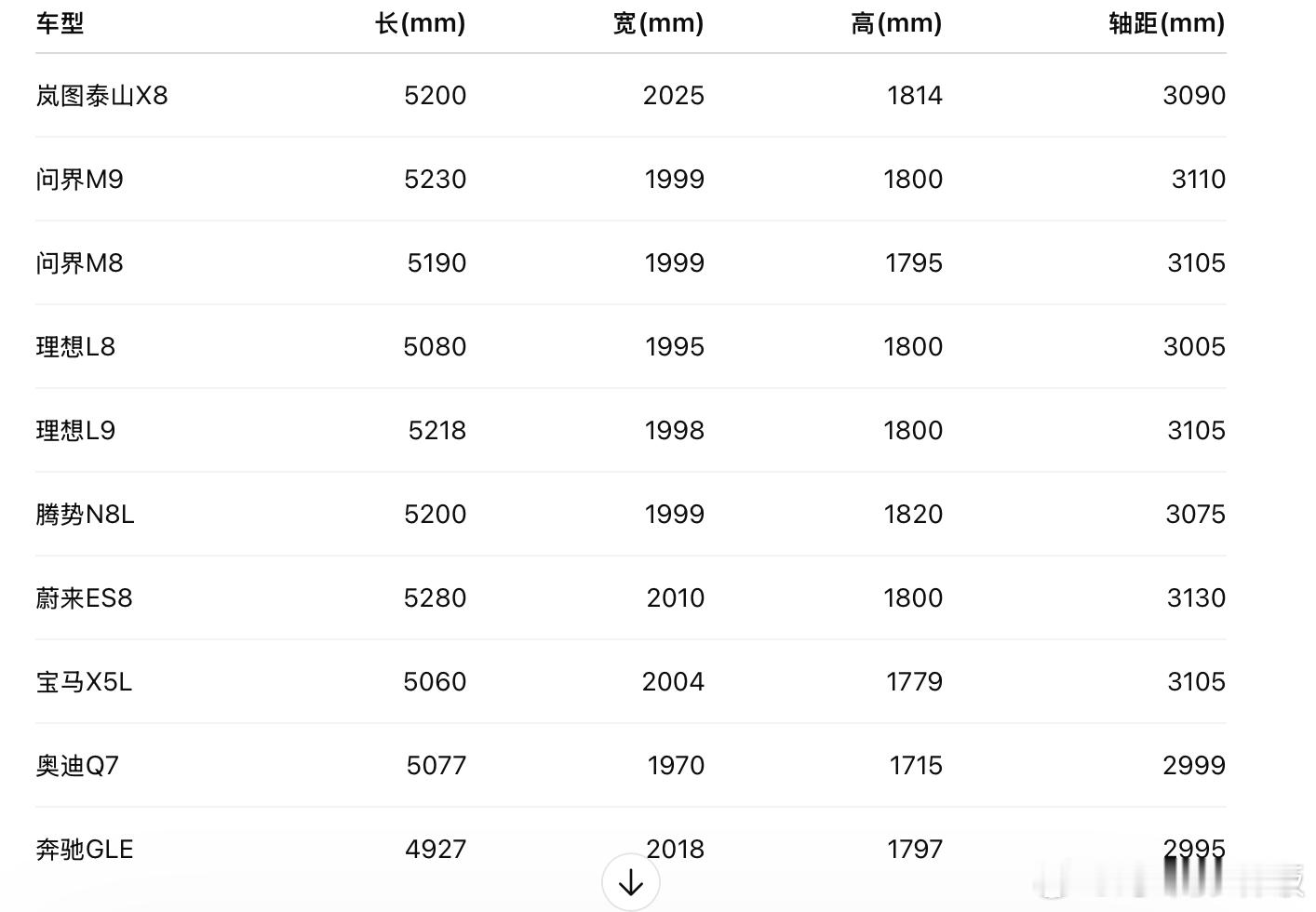The image size is (1316, 912).
Task: Select the 奔驰GLE row name
Action: click(85, 850)
